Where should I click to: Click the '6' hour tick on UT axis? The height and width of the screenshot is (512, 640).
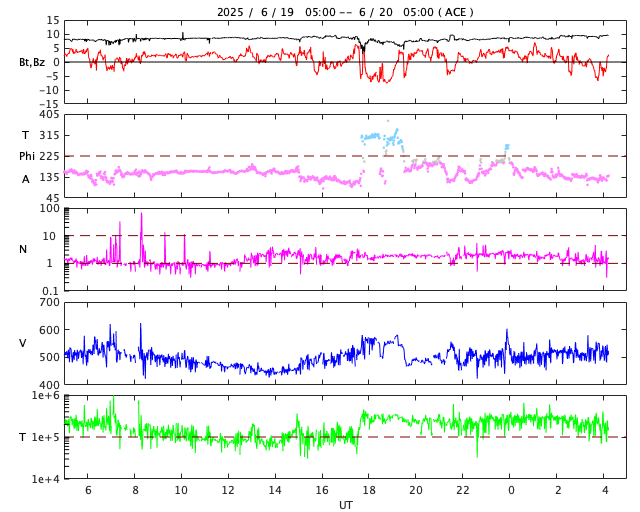88,490
